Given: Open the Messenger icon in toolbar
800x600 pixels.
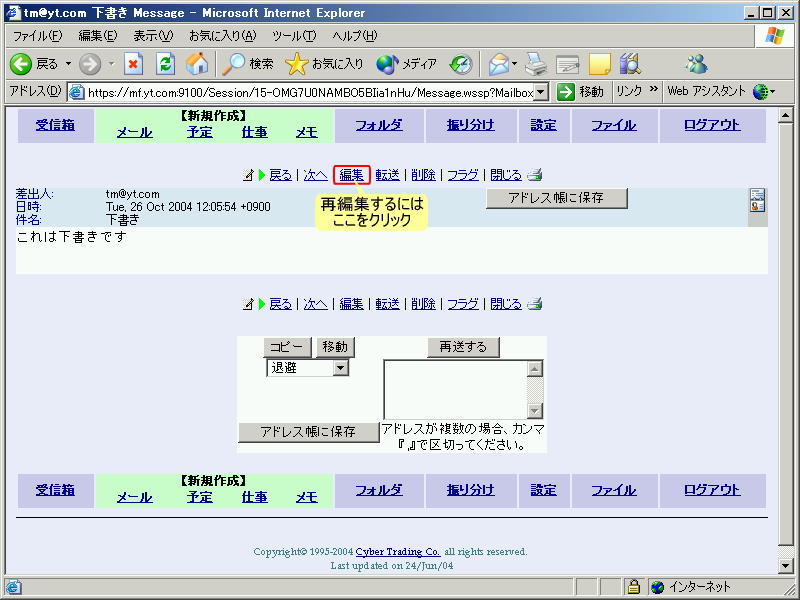Looking at the screenshot, I should (x=696, y=64).
